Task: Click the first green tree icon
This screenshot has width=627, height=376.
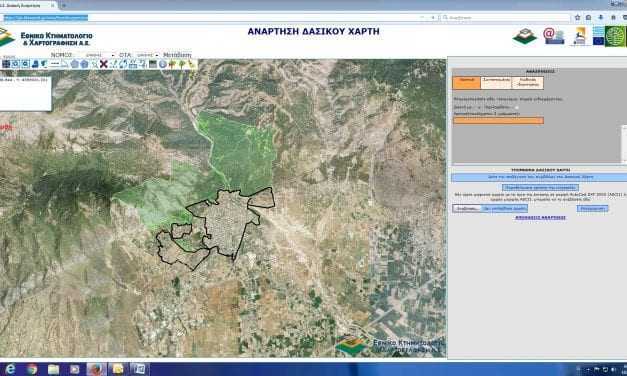Action: [x=172, y=64]
